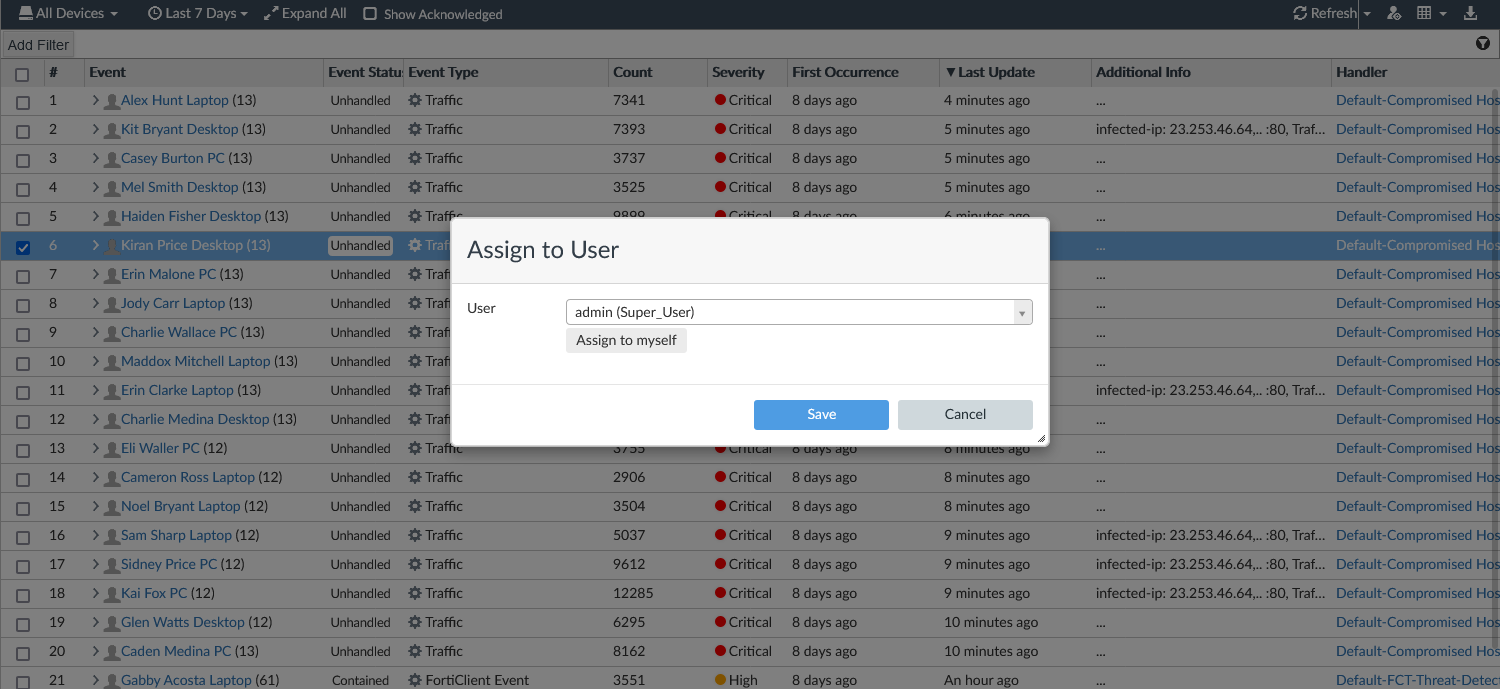Expand the Alex Hunt Laptop event row
The height and width of the screenshot is (689, 1500).
96,101
